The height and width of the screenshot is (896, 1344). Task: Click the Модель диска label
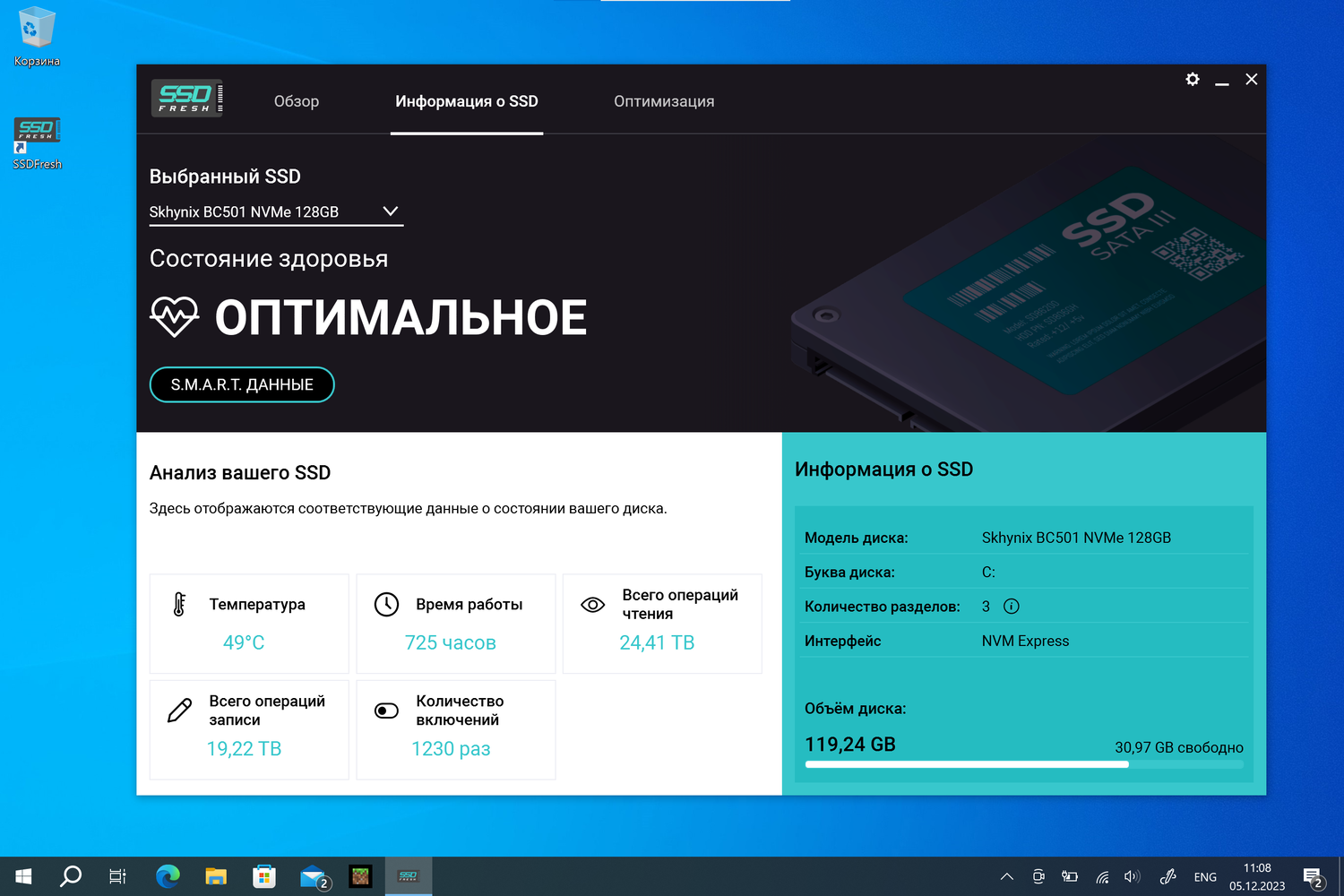pyautogui.click(x=857, y=538)
